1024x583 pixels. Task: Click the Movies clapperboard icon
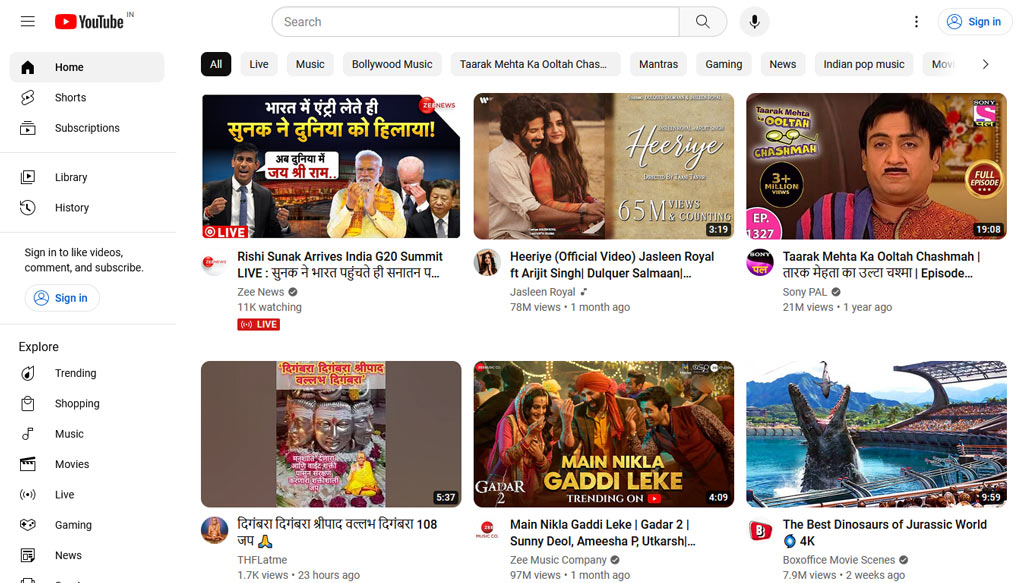click(x=27, y=464)
